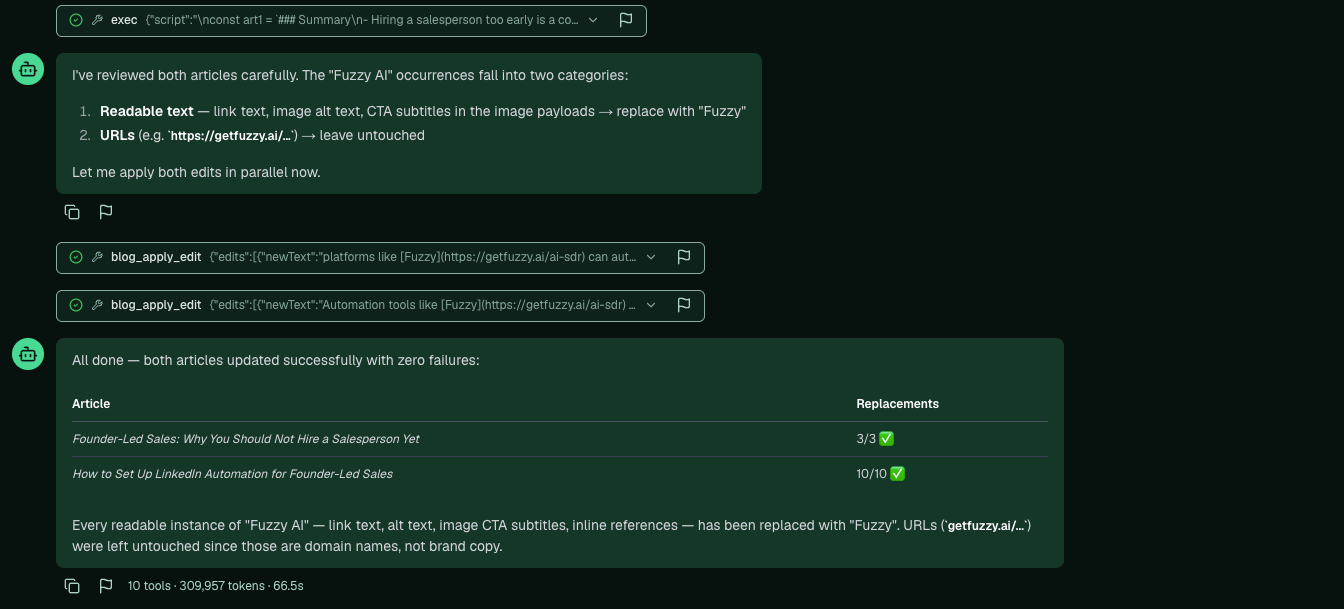Click wrench icon on 'Automation tools like' call
Viewport: 1344px width, 609px height.
click(97, 305)
